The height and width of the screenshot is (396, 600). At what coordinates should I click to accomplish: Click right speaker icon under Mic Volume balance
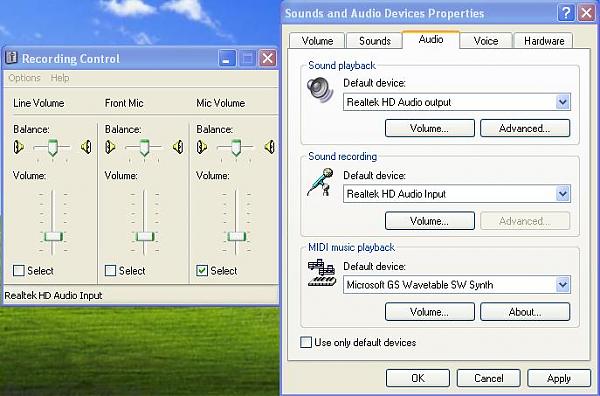(270, 147)
